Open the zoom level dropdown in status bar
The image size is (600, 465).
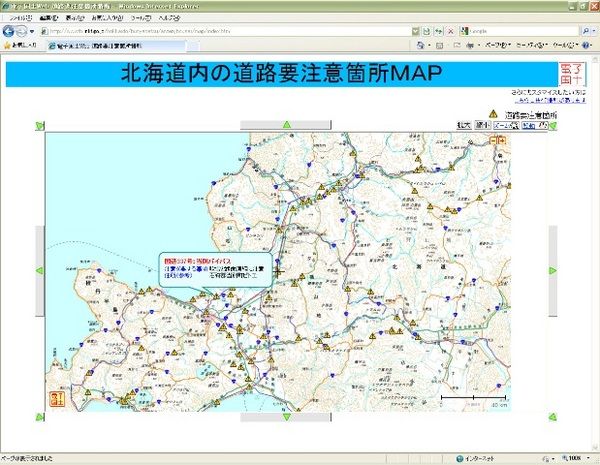point(580,459)
